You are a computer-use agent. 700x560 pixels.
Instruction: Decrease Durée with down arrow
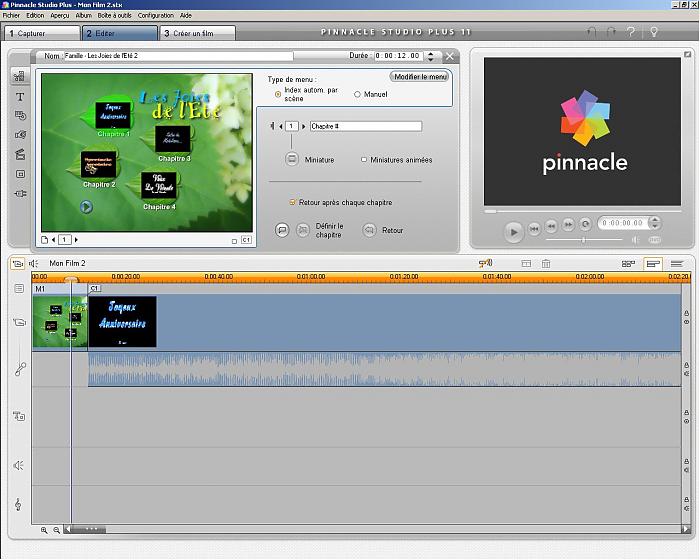pos(430,59)
